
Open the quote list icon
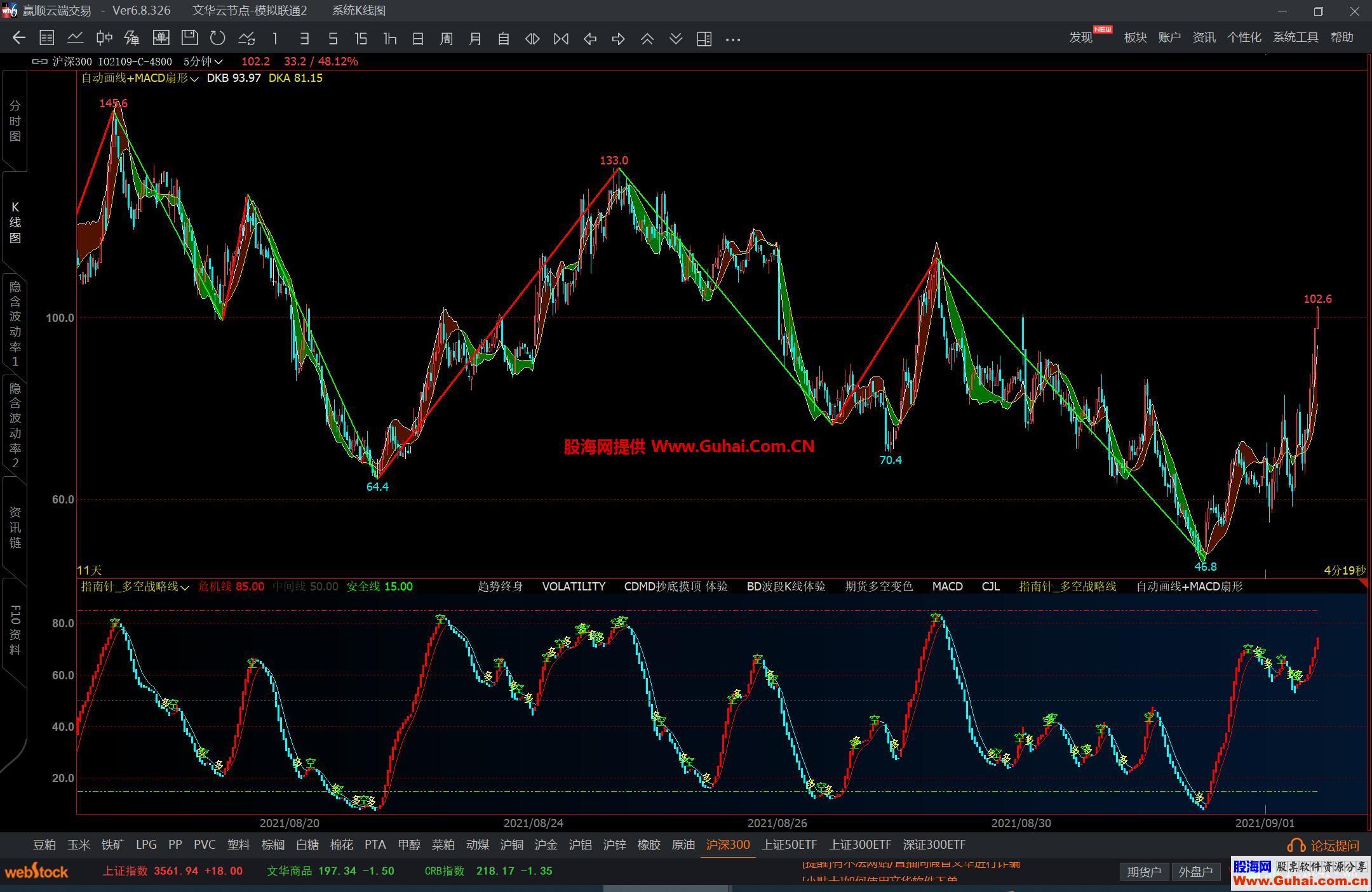click(46, 38)
